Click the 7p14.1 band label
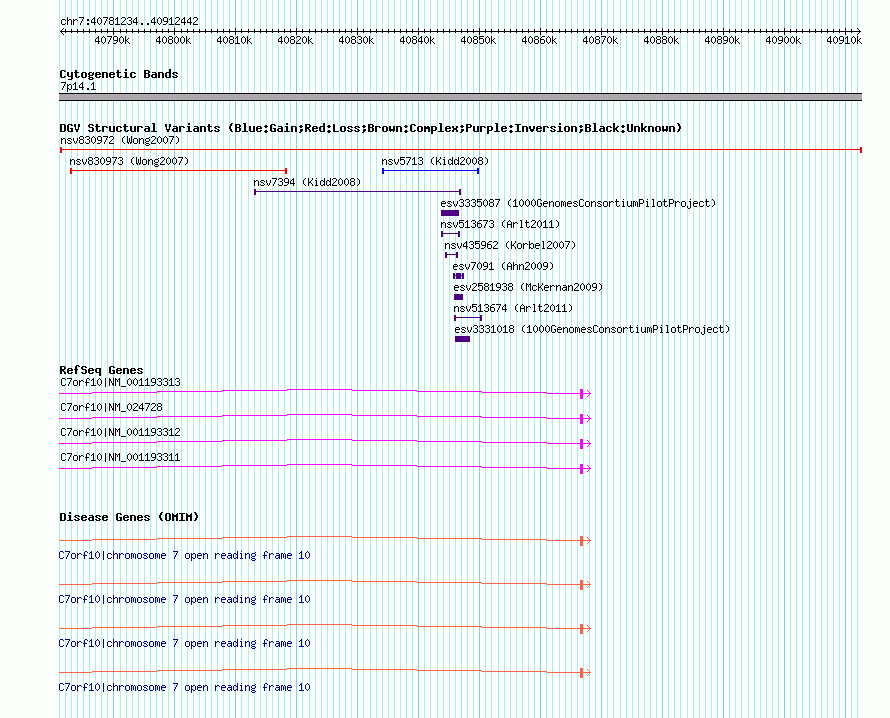This screenshot has height=718, width=890. [x=78, y=87]
